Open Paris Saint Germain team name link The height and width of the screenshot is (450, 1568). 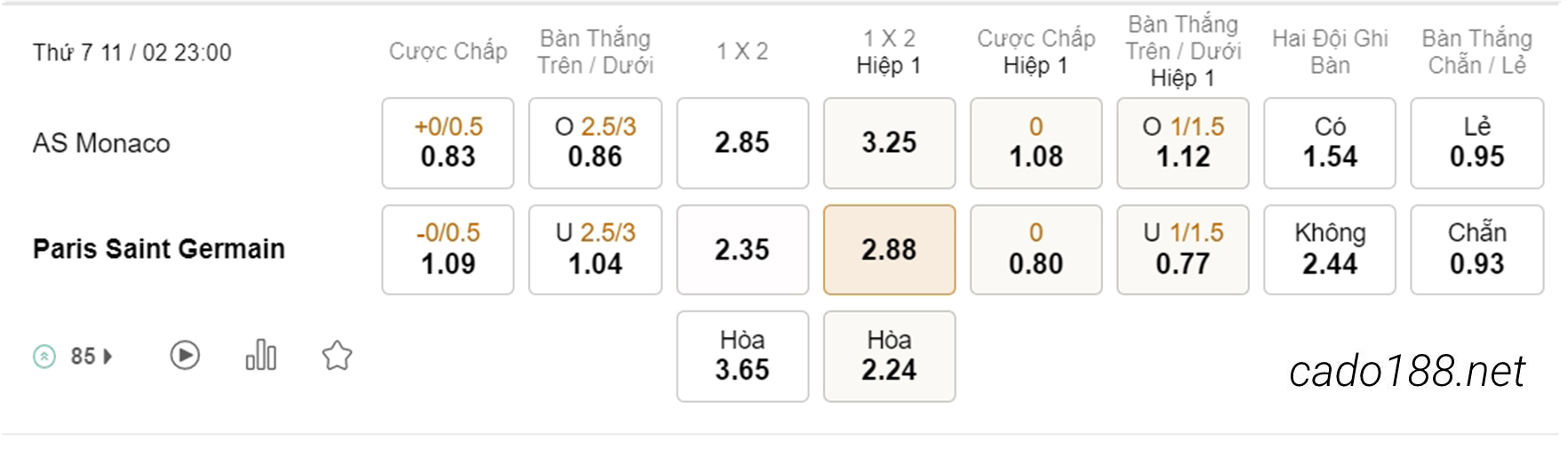[159, 249]
